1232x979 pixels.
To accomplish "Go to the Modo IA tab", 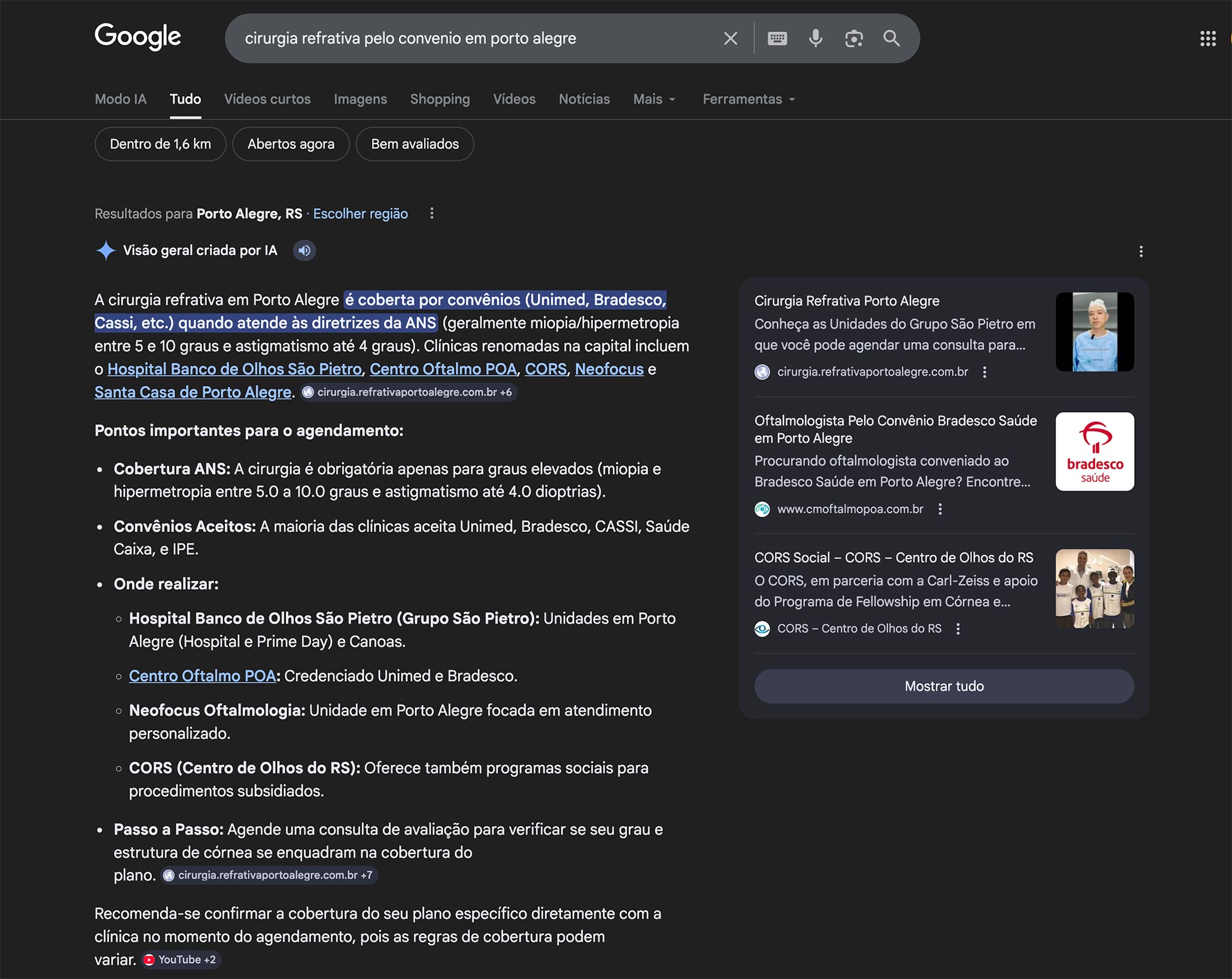I will (121, 99).
